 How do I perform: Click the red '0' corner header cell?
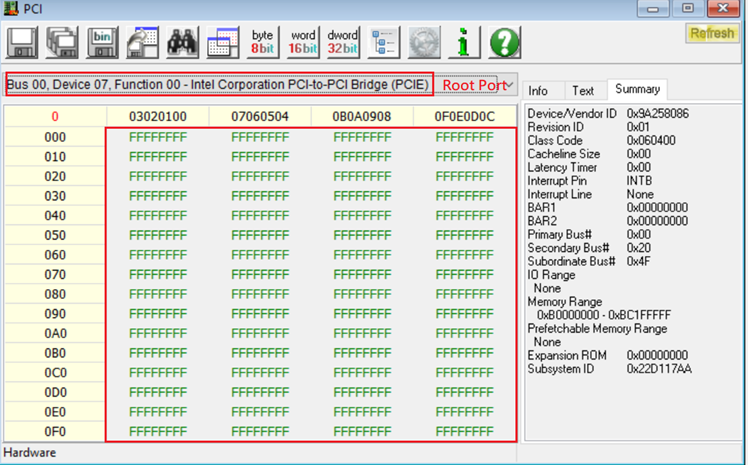click(55, 116)
